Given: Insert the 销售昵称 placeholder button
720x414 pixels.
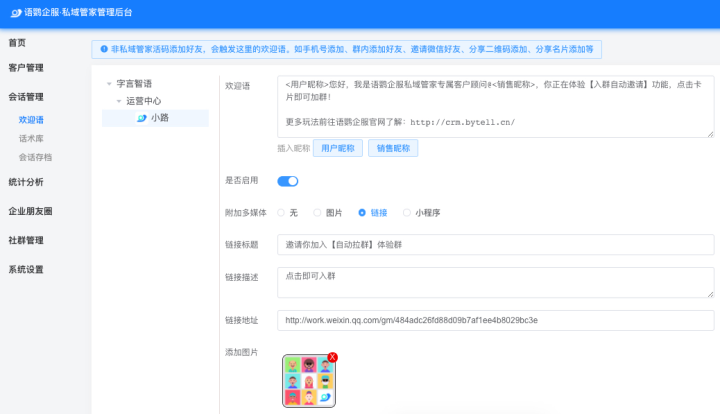Looking at the screenshot, I should coord(393,148).
